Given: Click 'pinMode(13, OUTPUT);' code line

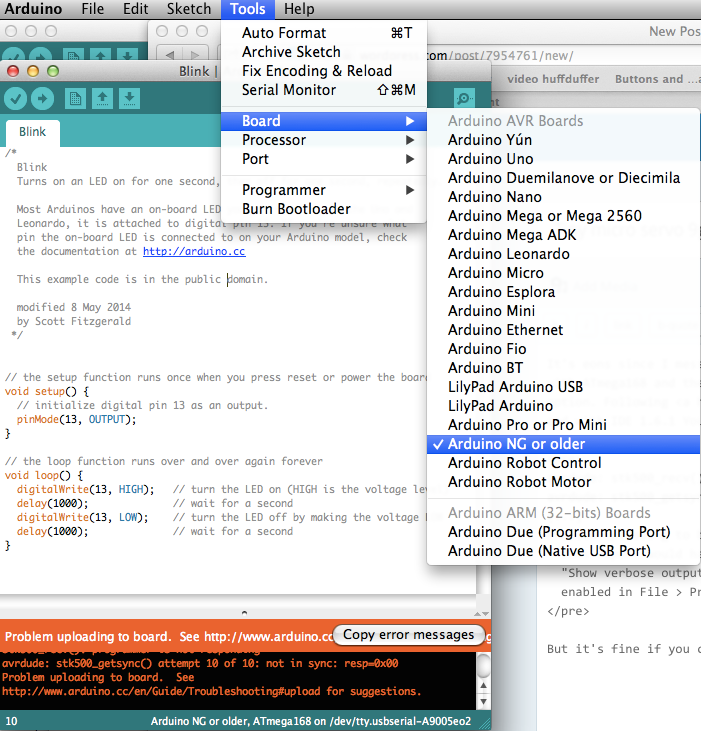Looking at the screenshot, I should (x=76, y=420).
